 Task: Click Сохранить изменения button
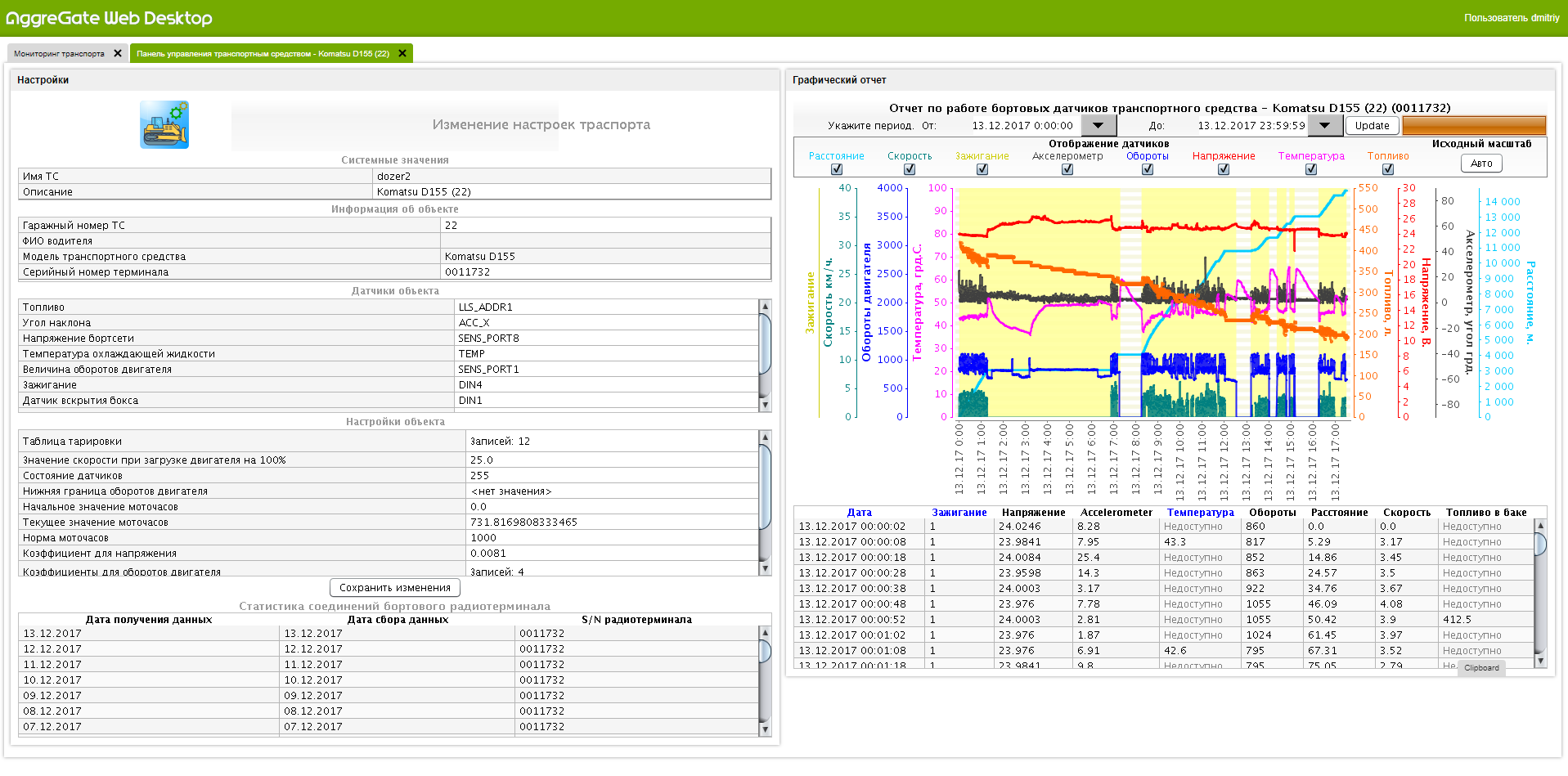click(x=395, y=588)
